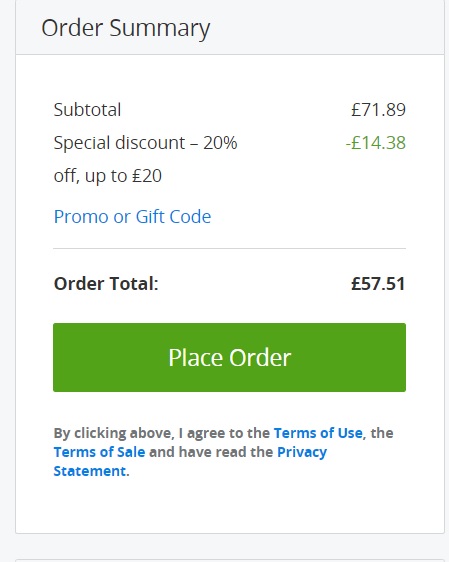
Task: Open the Terms of Sale link
Action: point(99,452)
